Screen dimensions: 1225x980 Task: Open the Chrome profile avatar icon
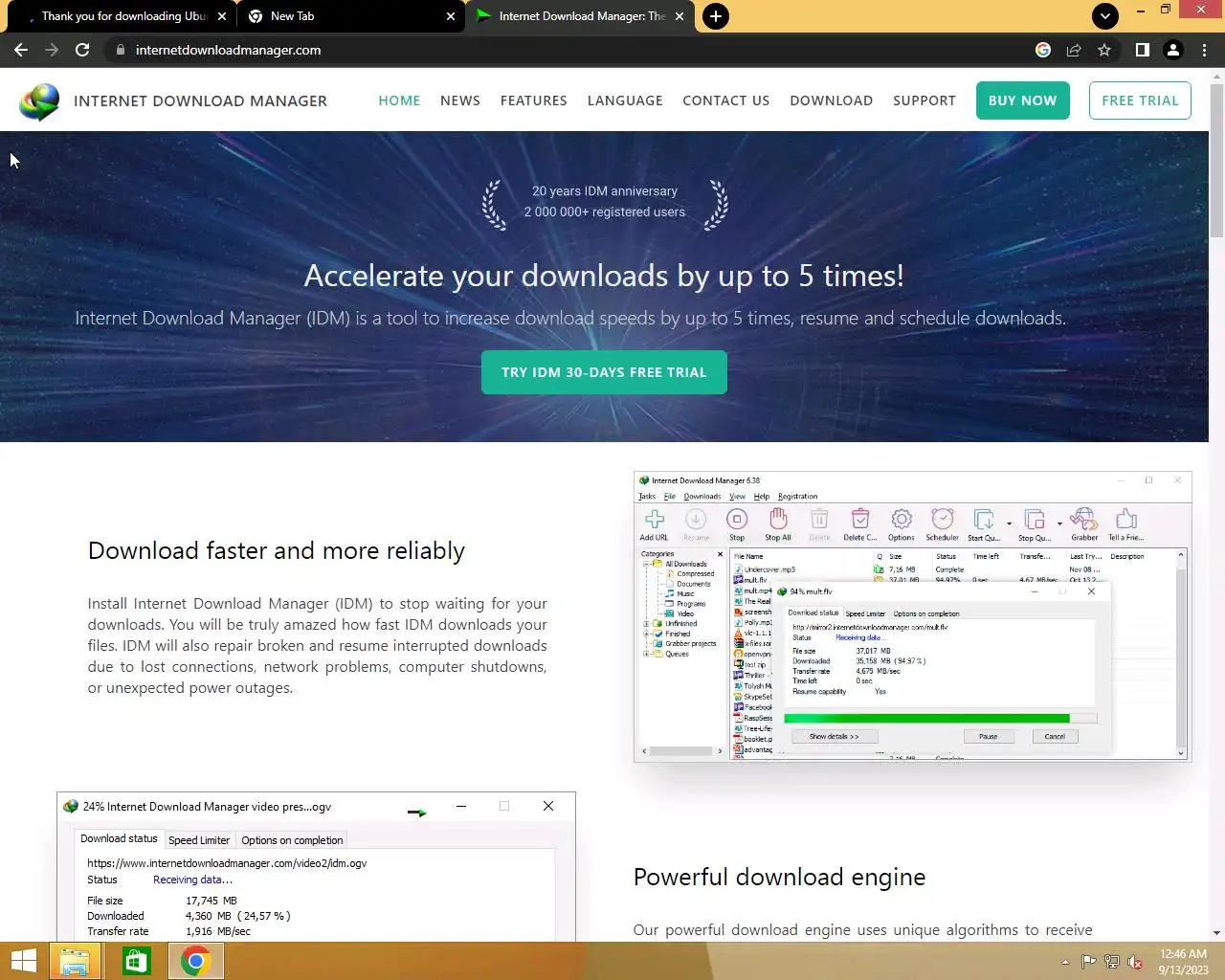click(1173, 50)
